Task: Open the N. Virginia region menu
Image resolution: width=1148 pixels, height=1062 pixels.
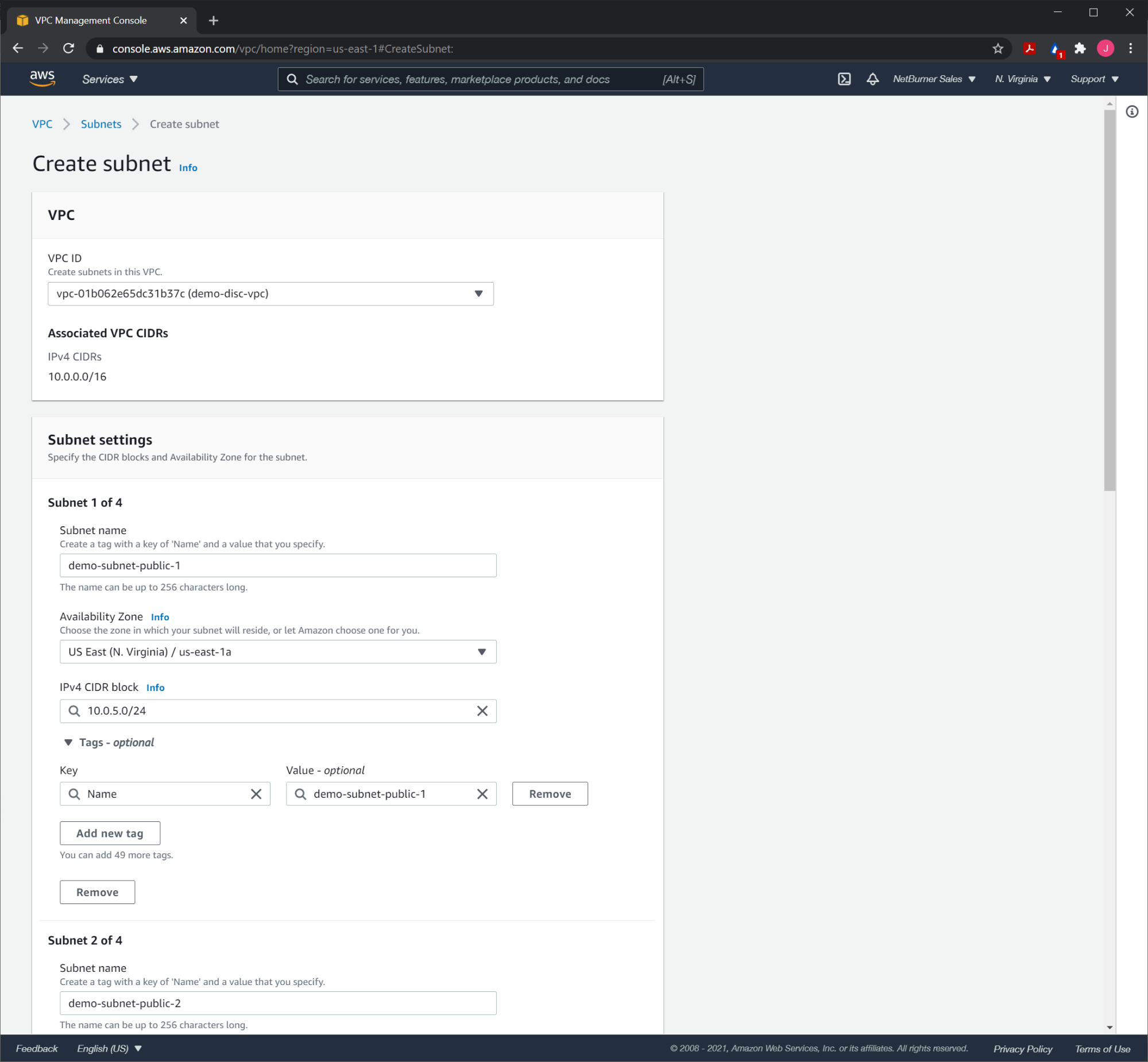Action: tap(1023, 79)
